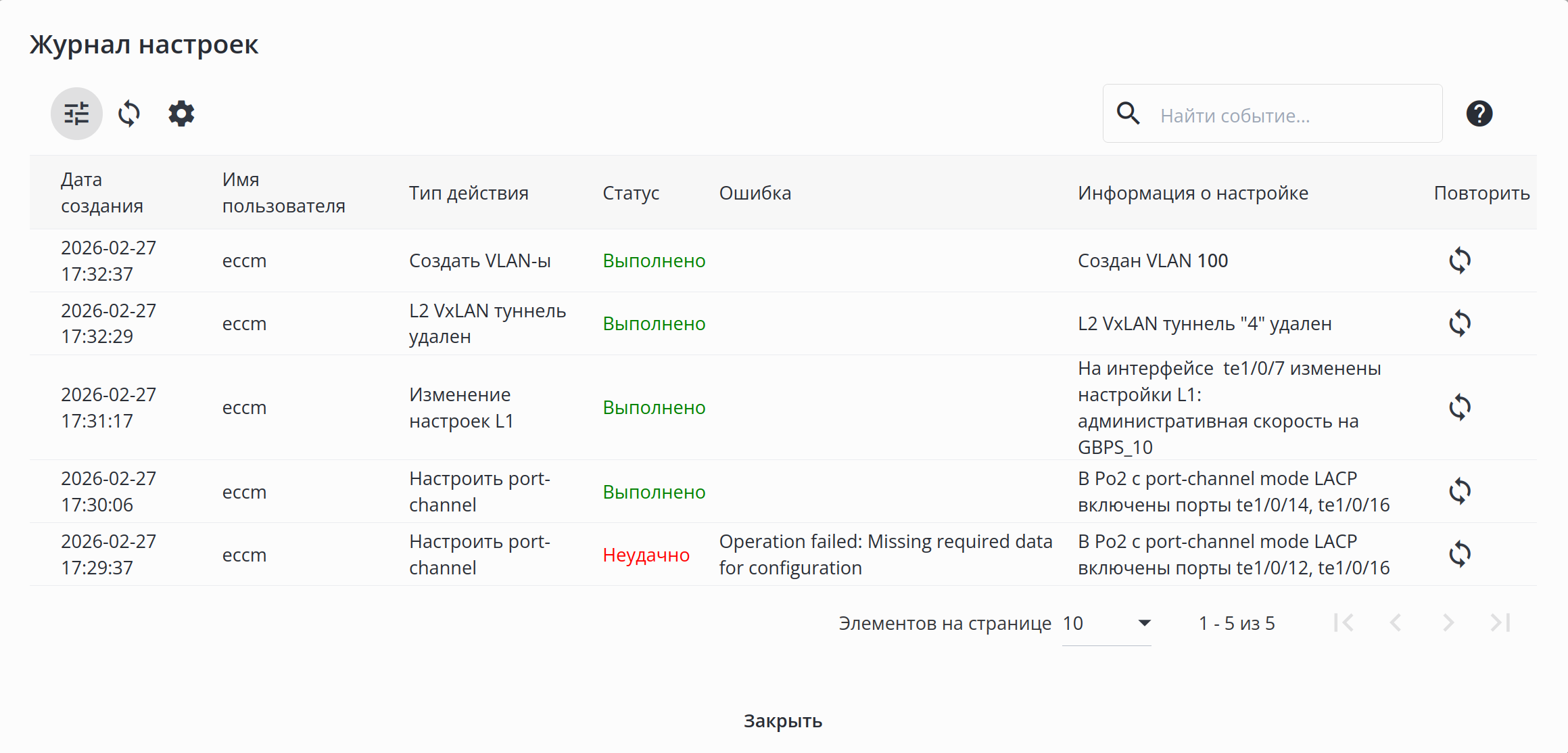1568x753 pixels.
Task: Toggle the filter panel icon
Action: click(x=76, y=114)
